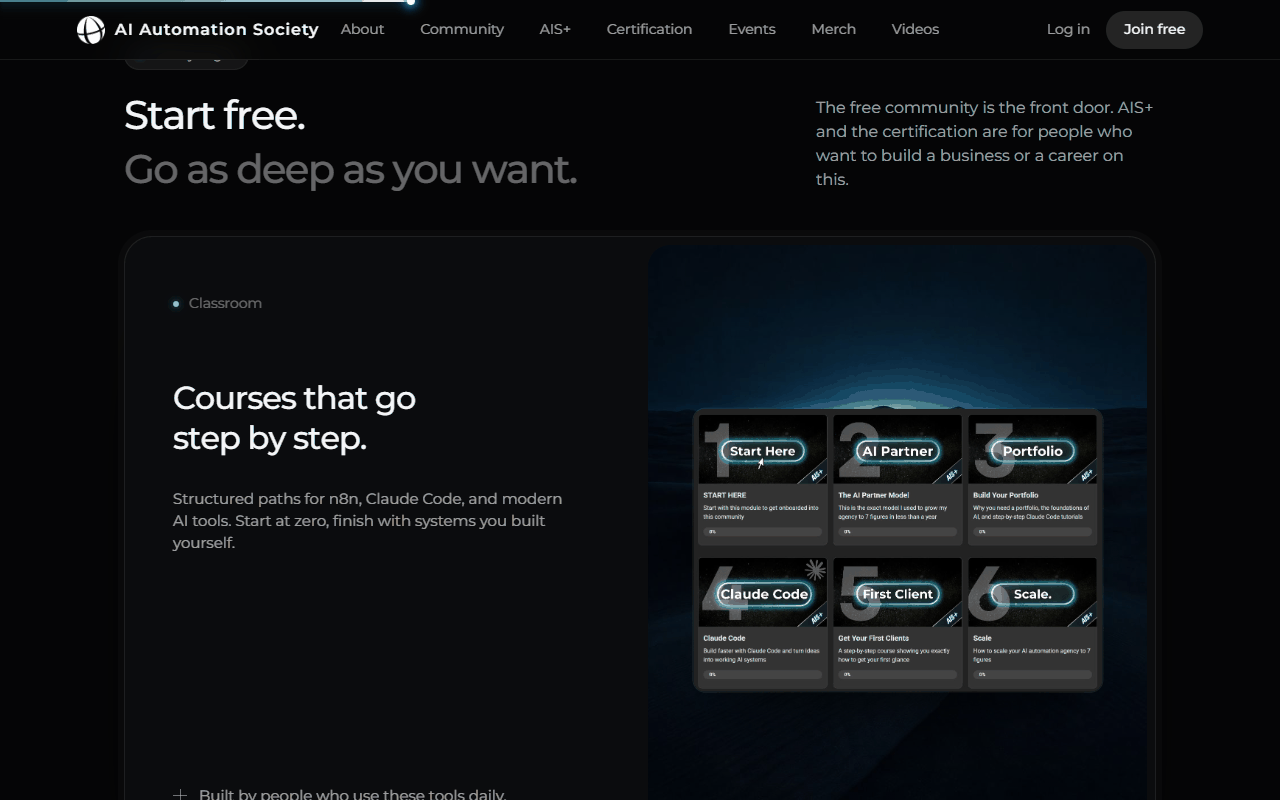Click the 'Structured paths for n8n' paragraph
Image resolution: width=1280 pixels, height=800 pixels.
pos(368,520)
